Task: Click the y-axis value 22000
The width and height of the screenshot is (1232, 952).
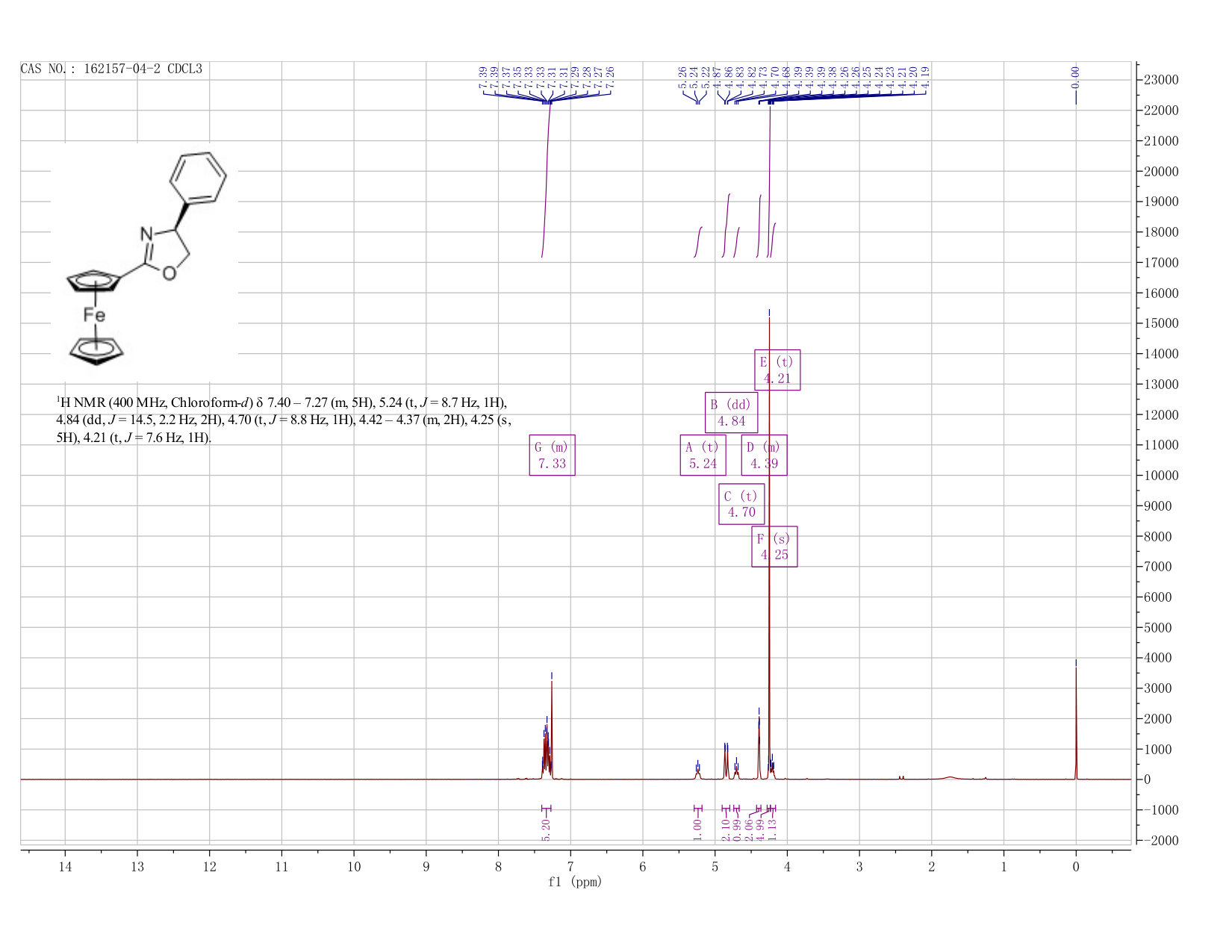Action: pos(1161,111)
